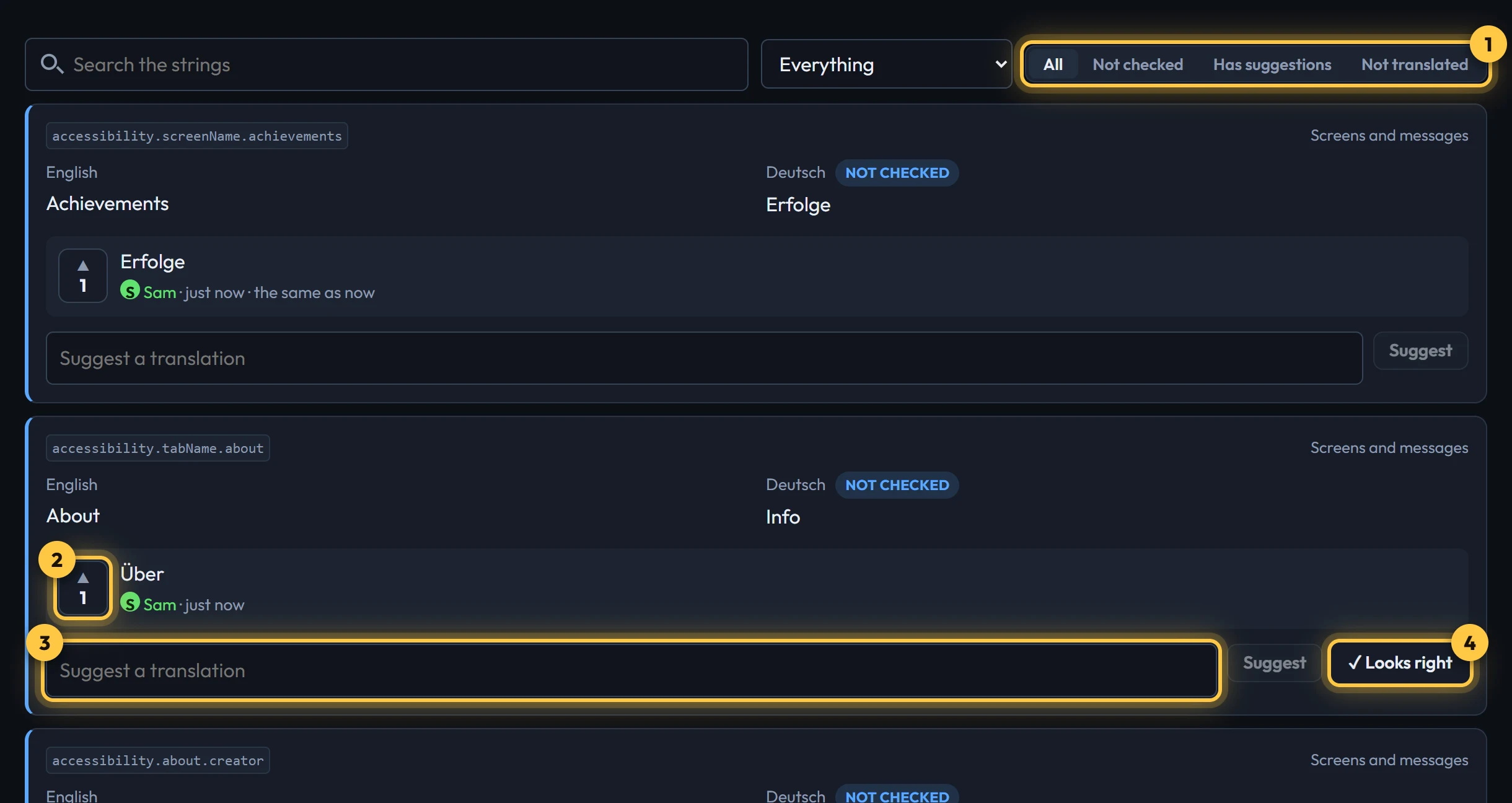Click Suggest button for Achievements string
Screen dimensions: 1512x803
[1420, 351]
